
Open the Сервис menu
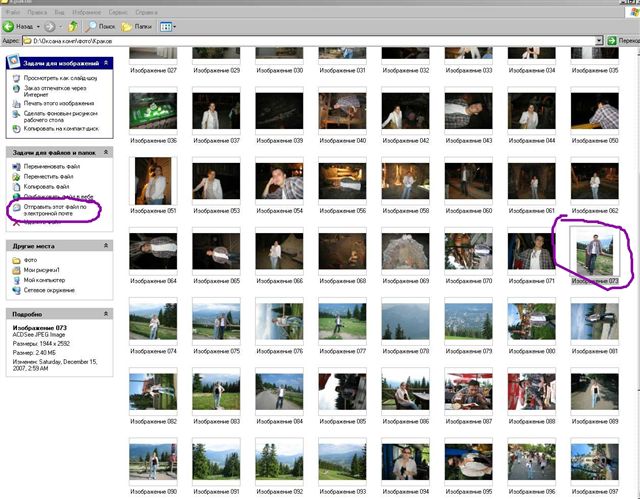click(x=118, y=12)
